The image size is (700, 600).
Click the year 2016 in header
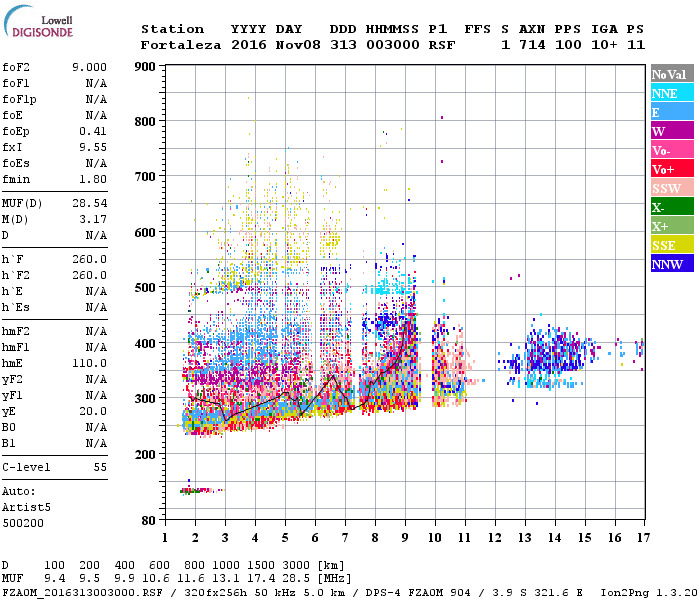(x=249, y=45)
